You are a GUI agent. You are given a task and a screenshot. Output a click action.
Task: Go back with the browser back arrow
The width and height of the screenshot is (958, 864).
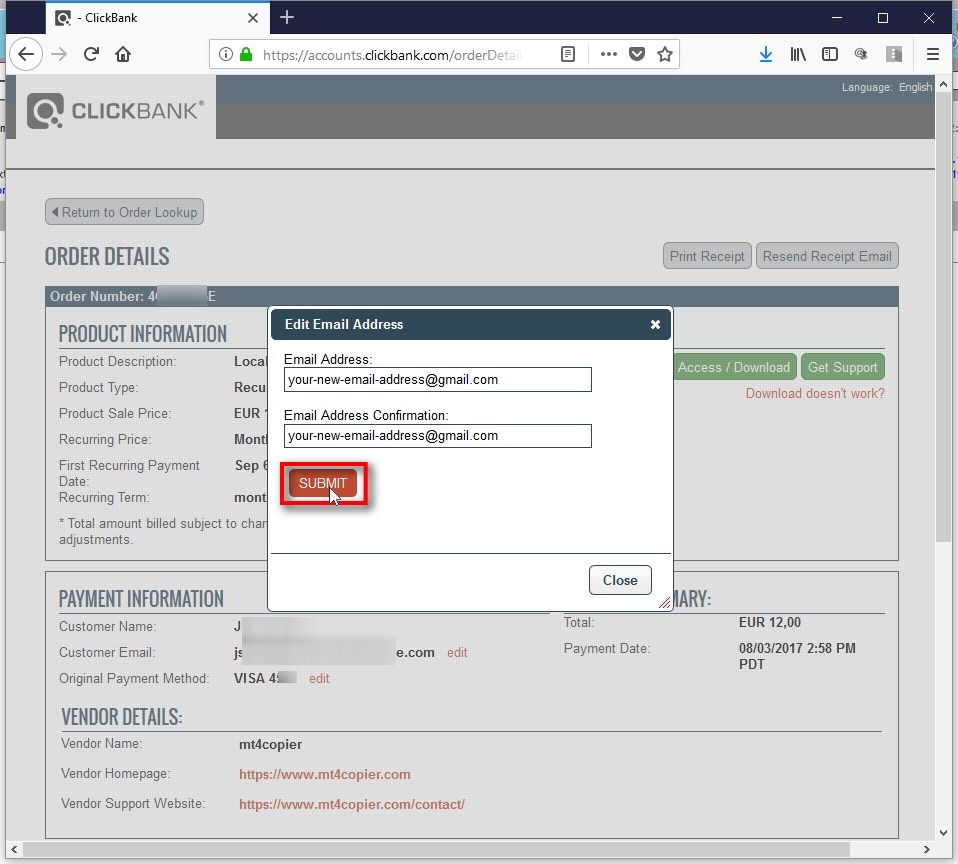[x=26, y=54]
